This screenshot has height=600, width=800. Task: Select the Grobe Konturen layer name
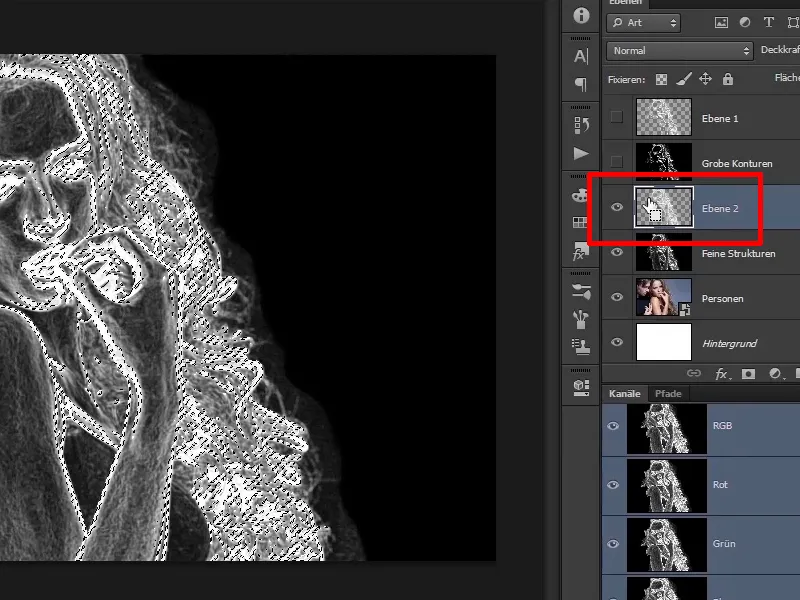point(737,163)
